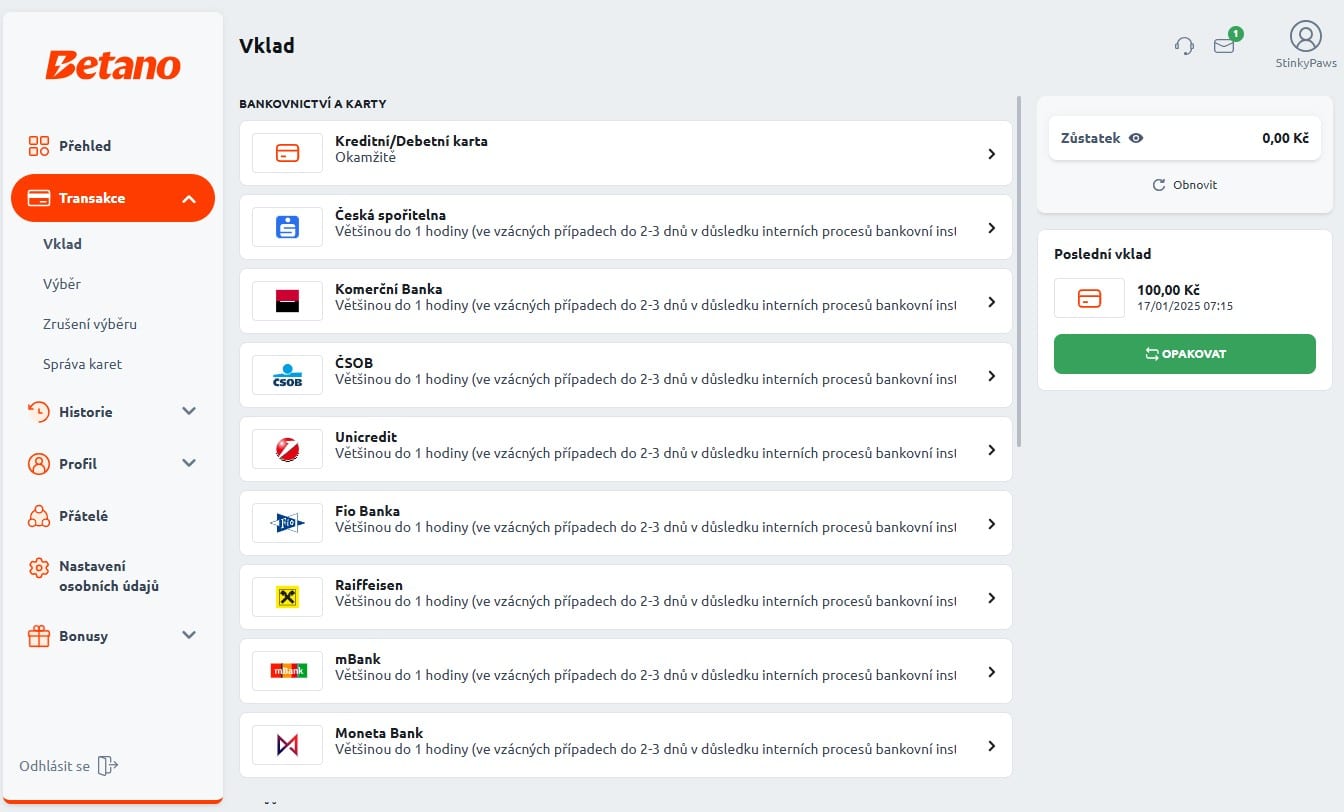
Task: Click the green notification badge
Action: [x=1236, y=34]
